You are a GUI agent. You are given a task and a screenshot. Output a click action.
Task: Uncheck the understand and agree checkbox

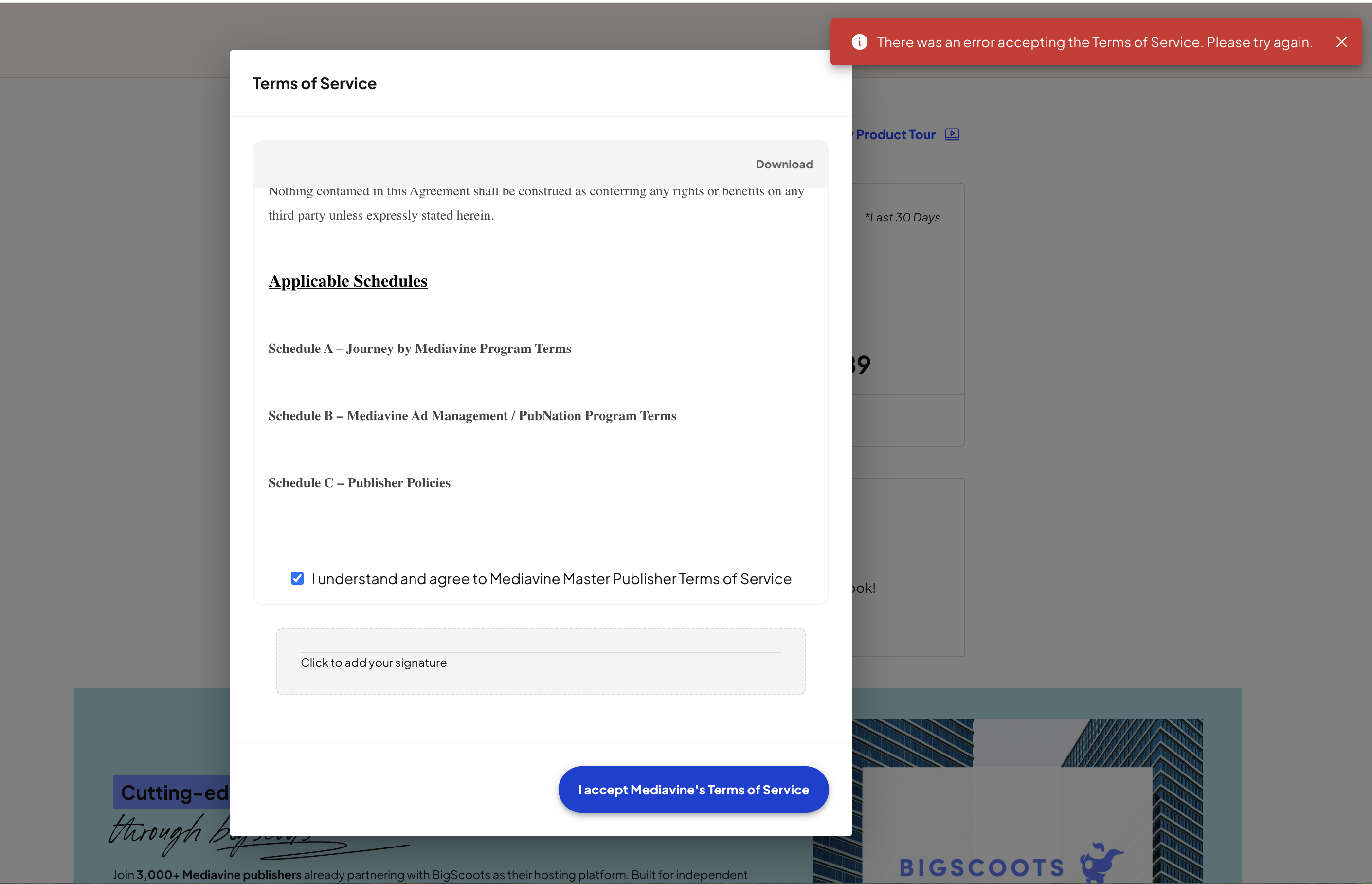click(297, 578)
